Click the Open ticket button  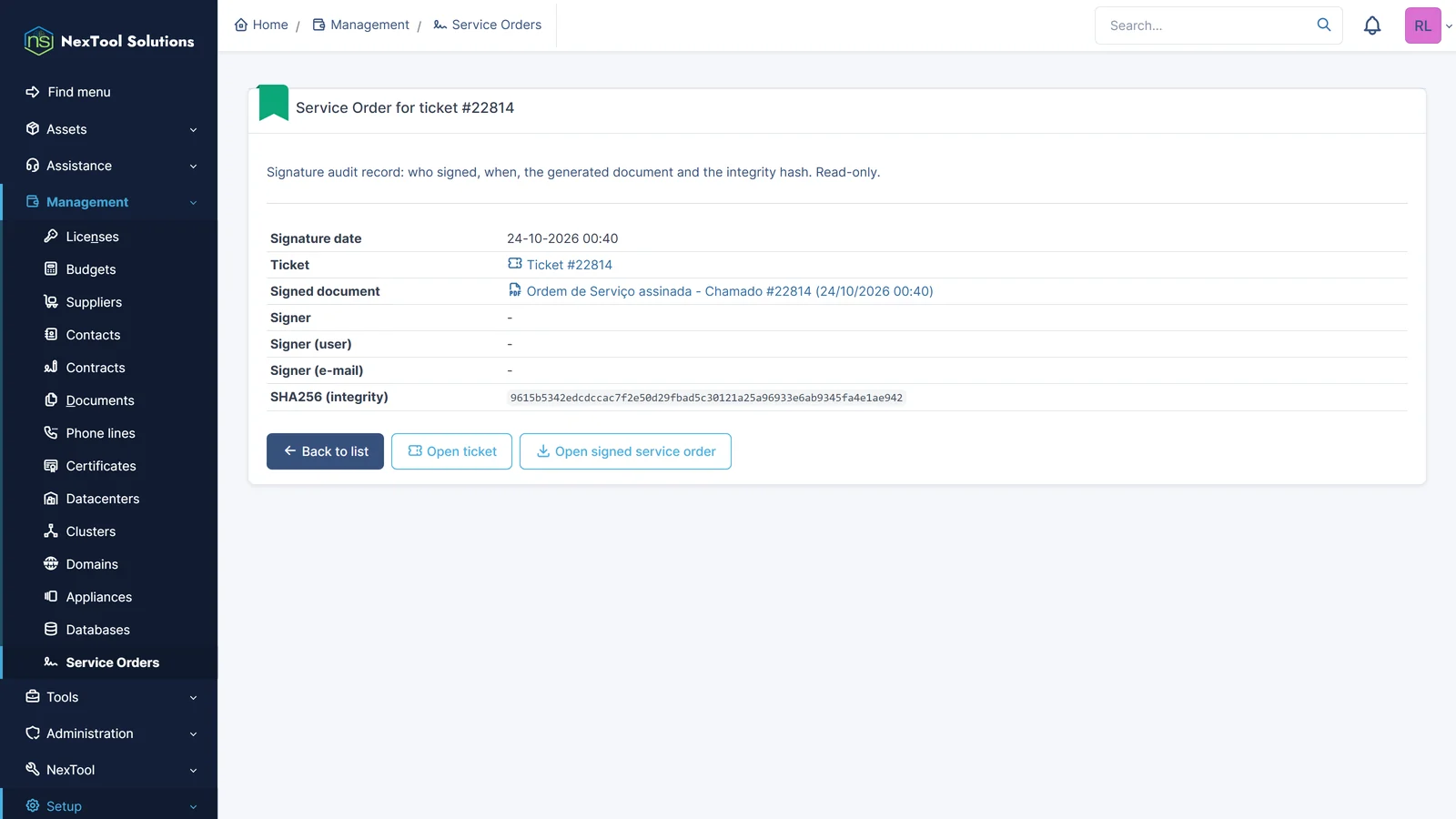click(x=451, y=451)
